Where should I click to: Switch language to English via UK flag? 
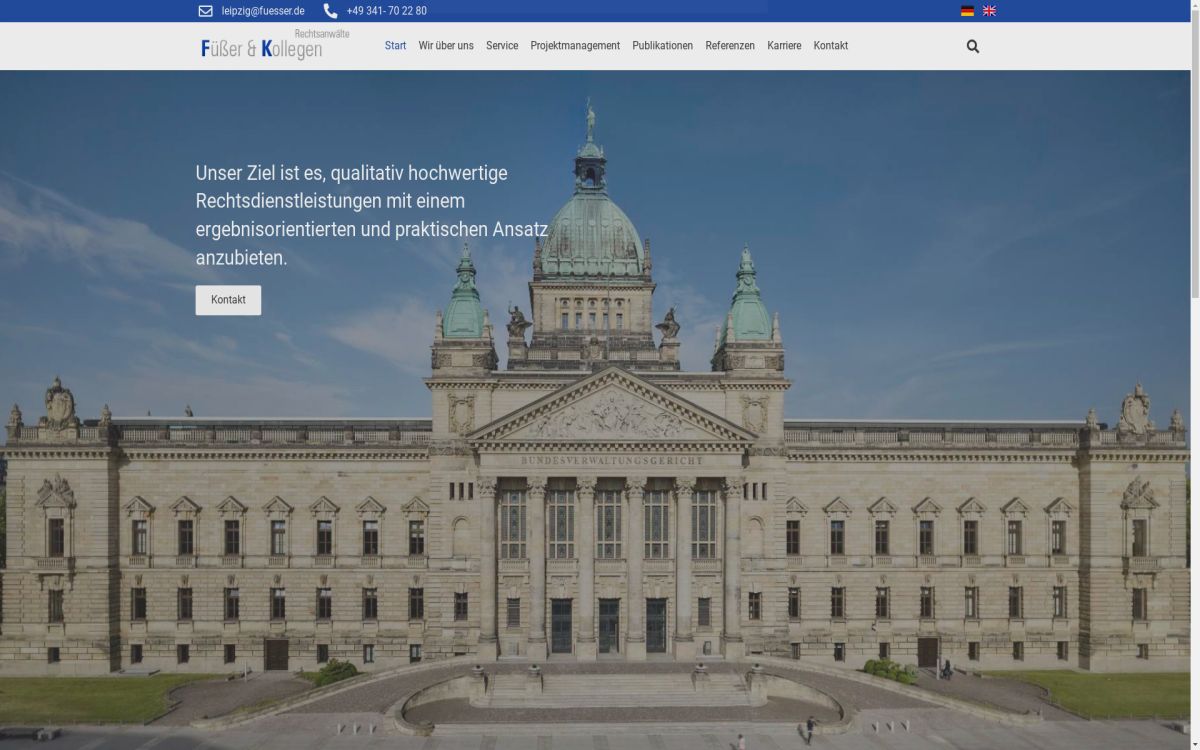[x=989, y=11]
